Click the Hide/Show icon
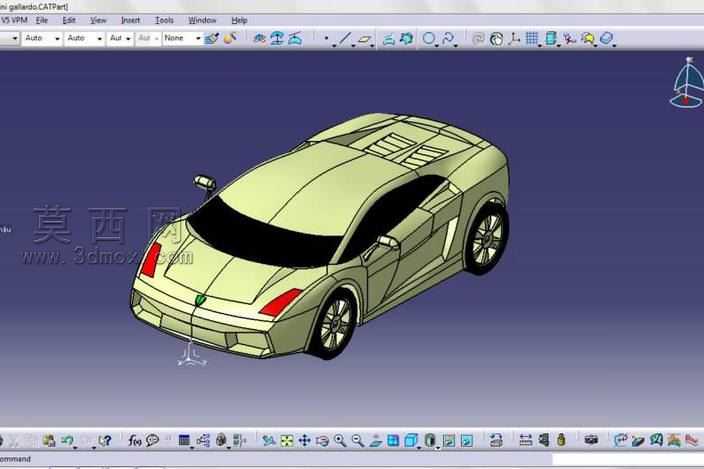The width and height of the screenshot is (704, 469). coord(448,441)
